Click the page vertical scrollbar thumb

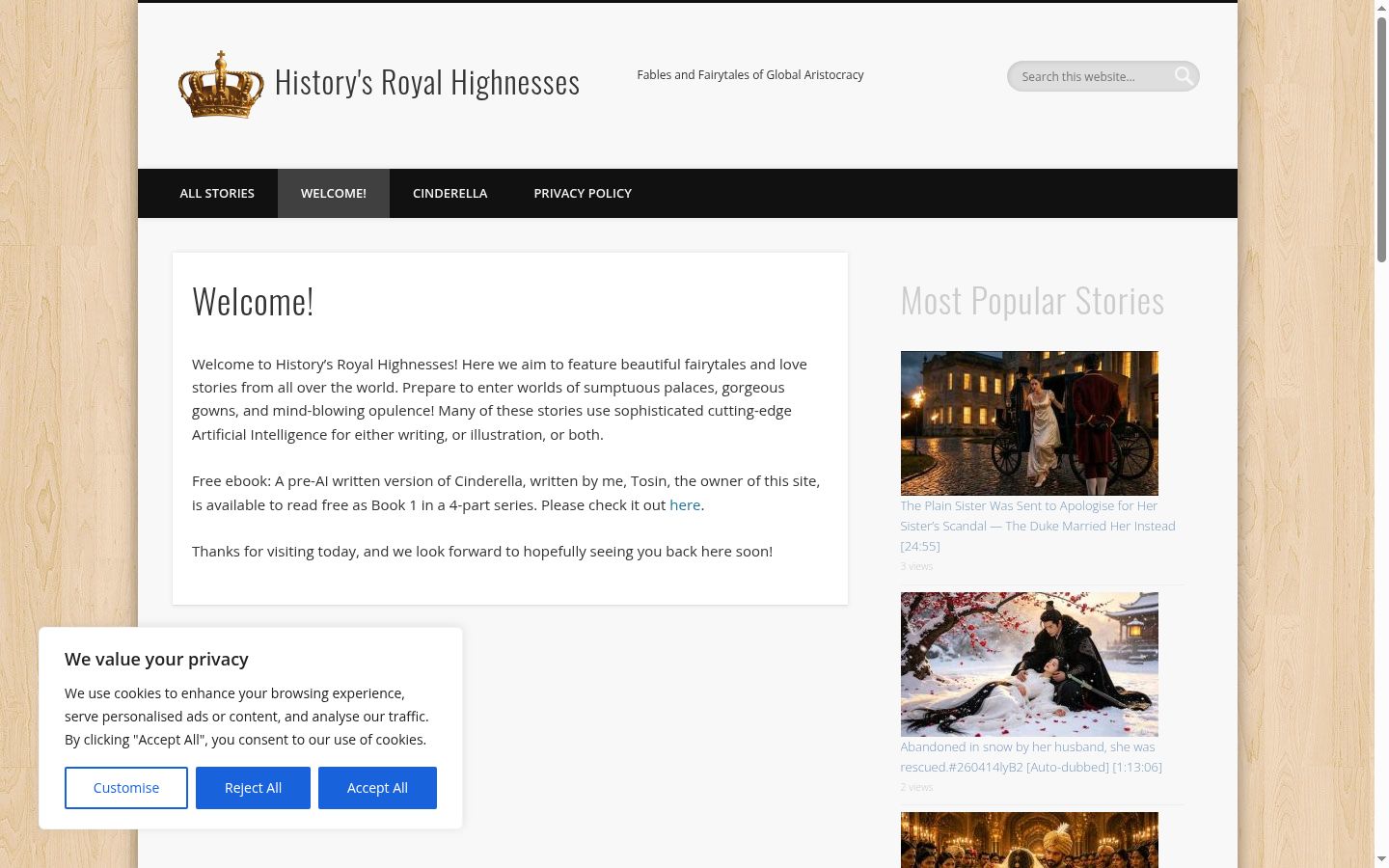1381,138
